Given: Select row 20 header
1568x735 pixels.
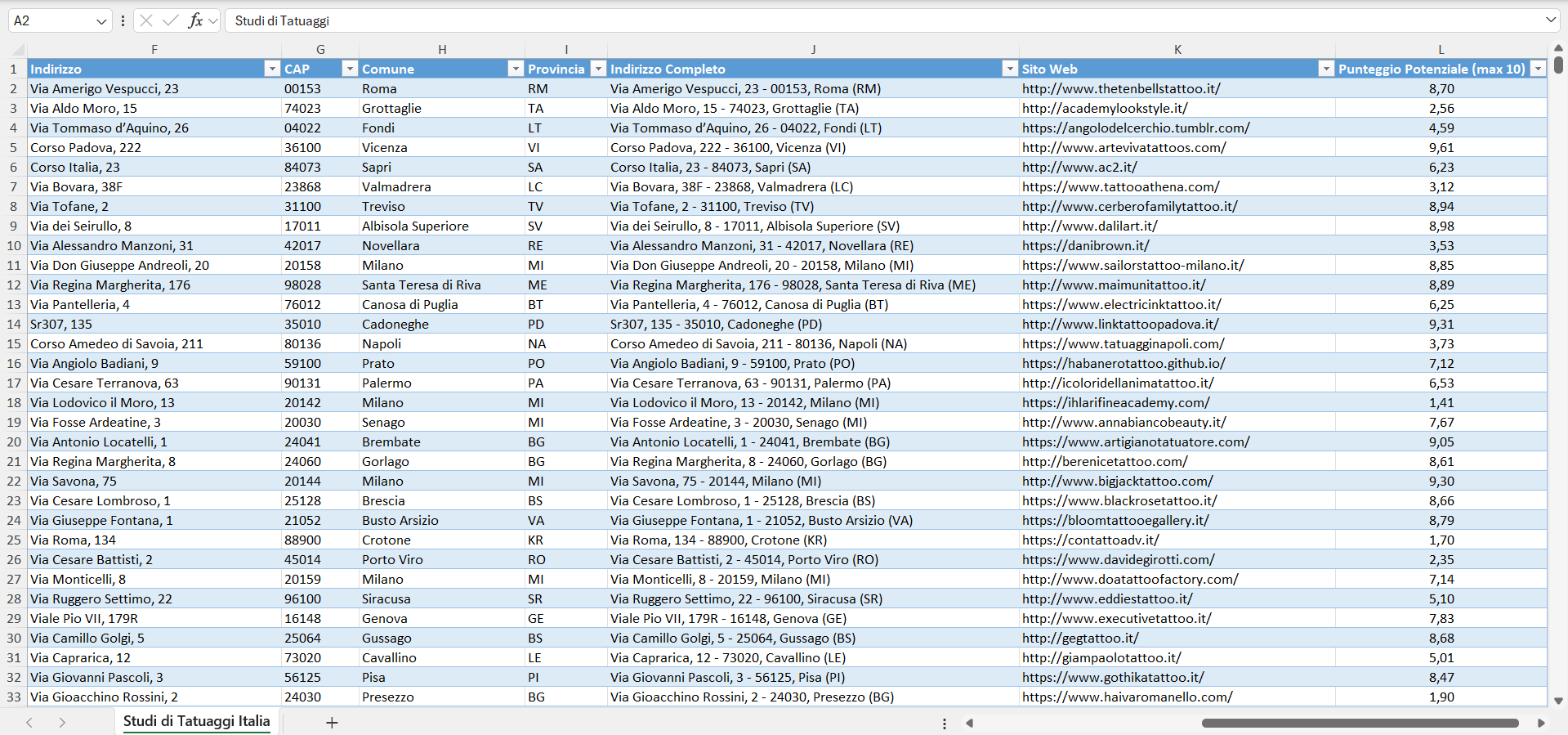Looking at the screenshot, I should tap(13, 441).
